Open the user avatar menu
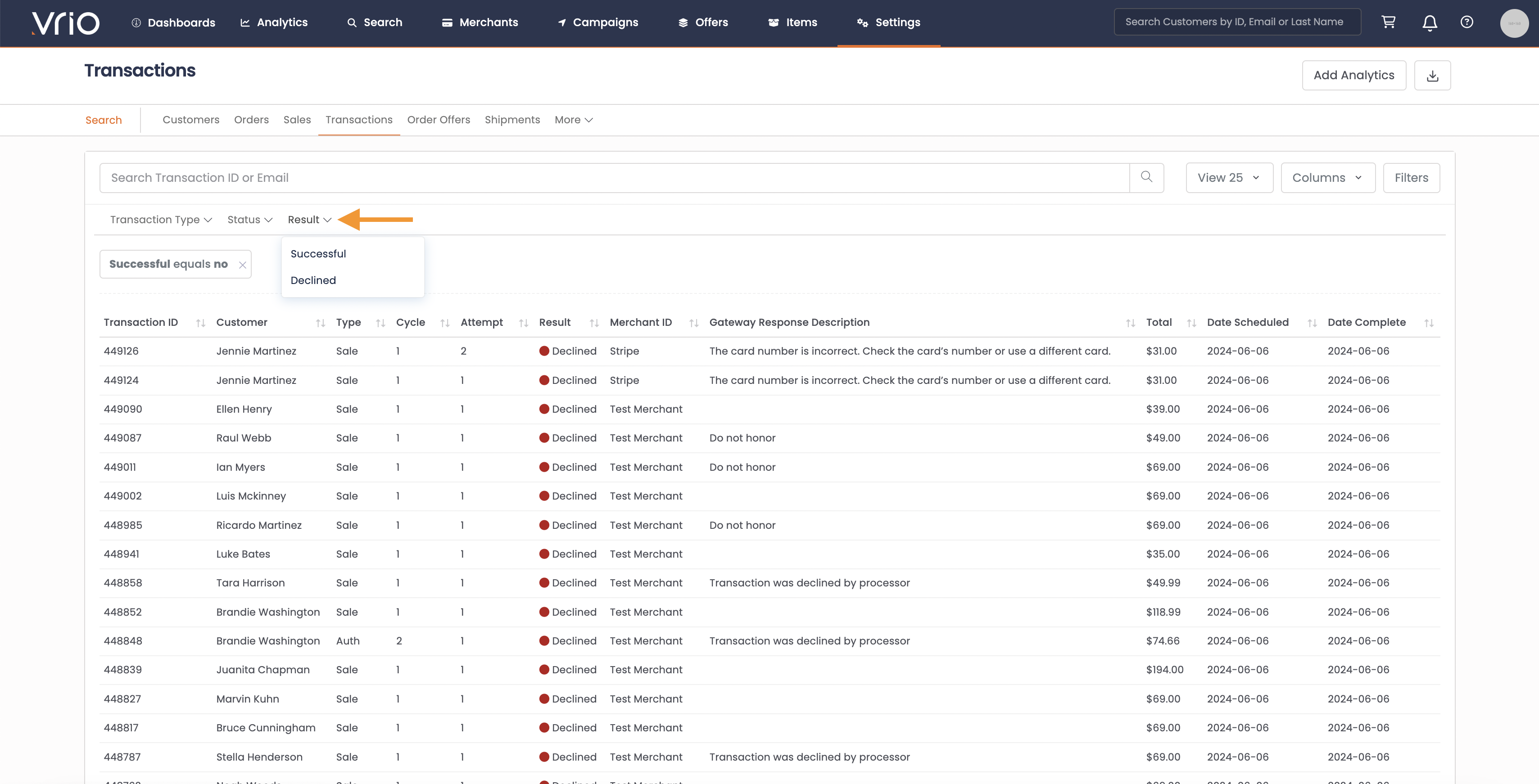1539x784 pixels. (x=1514, y=23)
